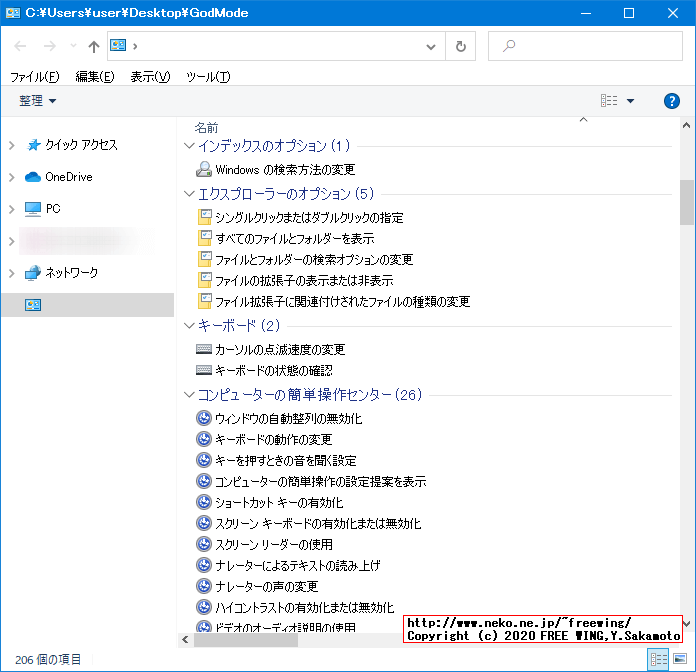
Task: Go up one folder level
Action: pos(93,46)
